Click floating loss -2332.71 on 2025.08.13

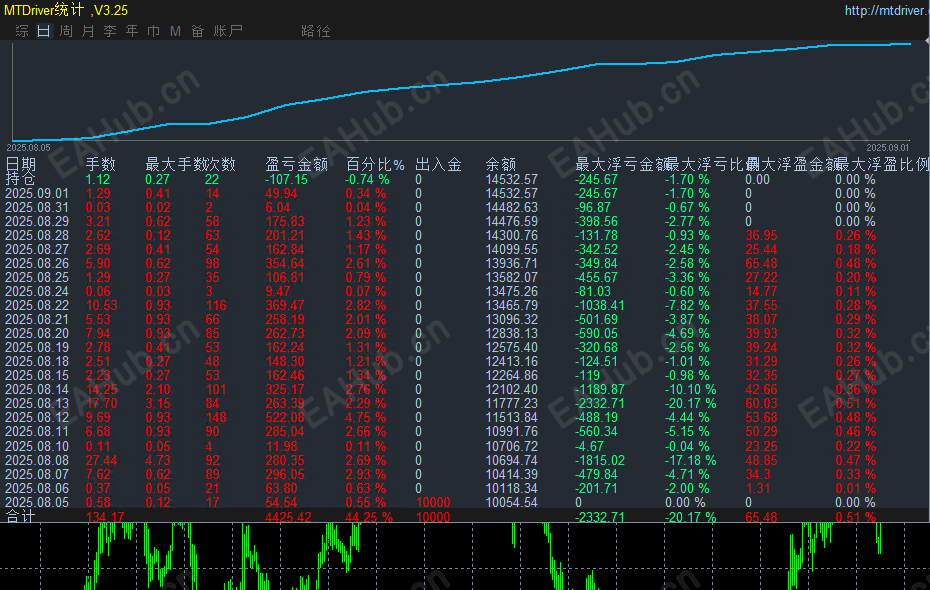(600, 403)
